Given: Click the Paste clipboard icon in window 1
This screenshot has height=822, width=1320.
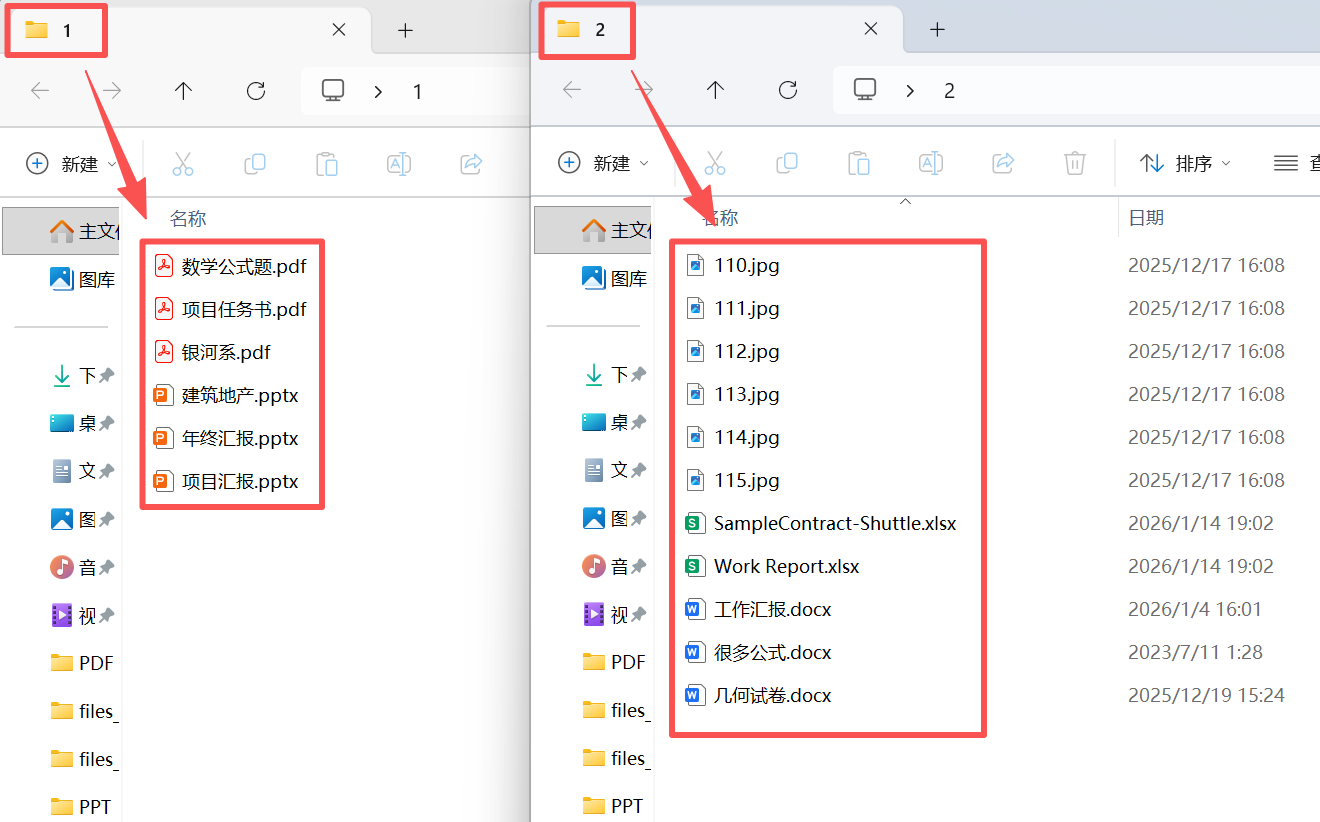Looking at the screenshot, I should coord(327,164).
